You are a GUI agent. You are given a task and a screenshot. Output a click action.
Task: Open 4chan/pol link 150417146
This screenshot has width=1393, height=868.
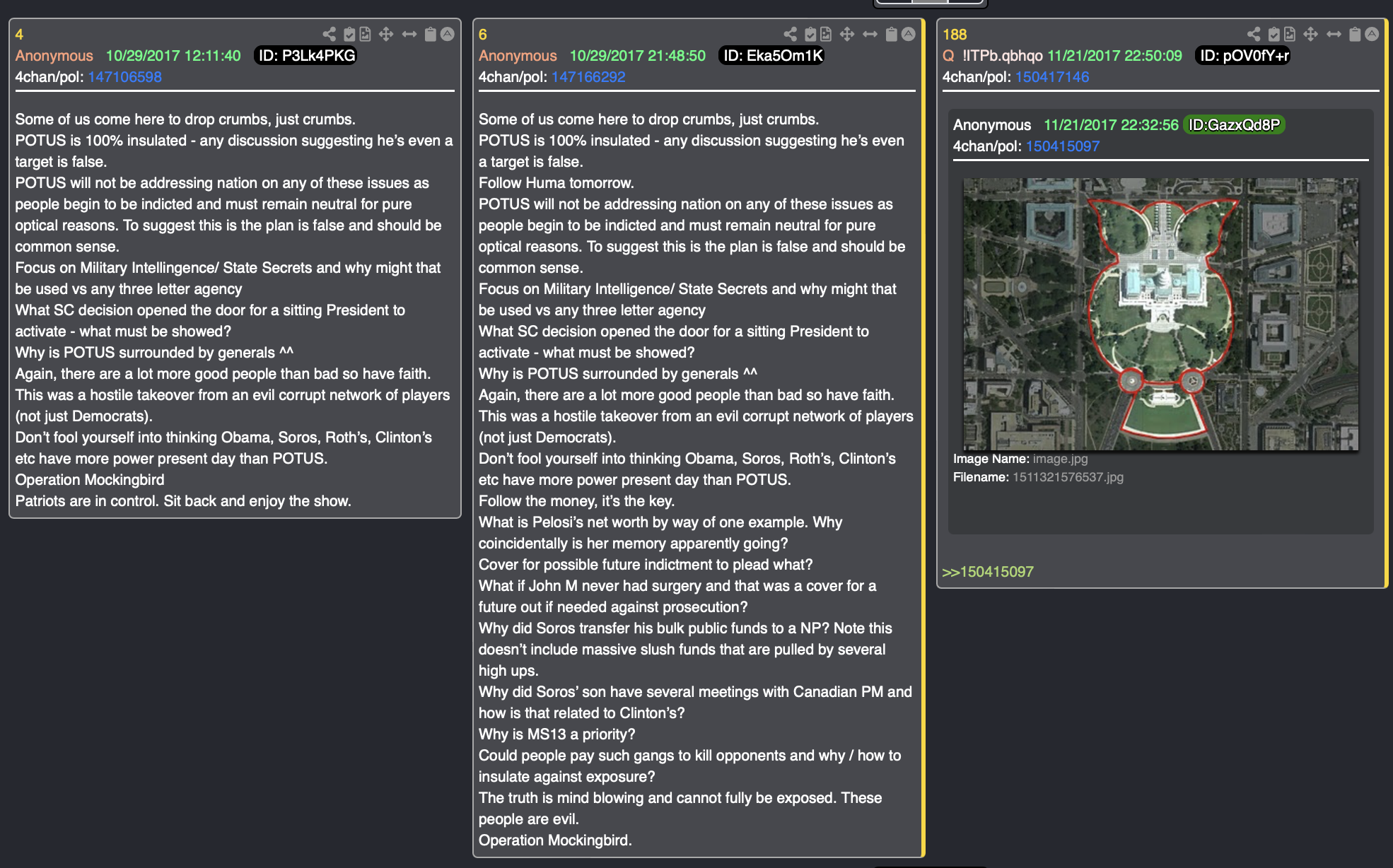[1052, 77]
